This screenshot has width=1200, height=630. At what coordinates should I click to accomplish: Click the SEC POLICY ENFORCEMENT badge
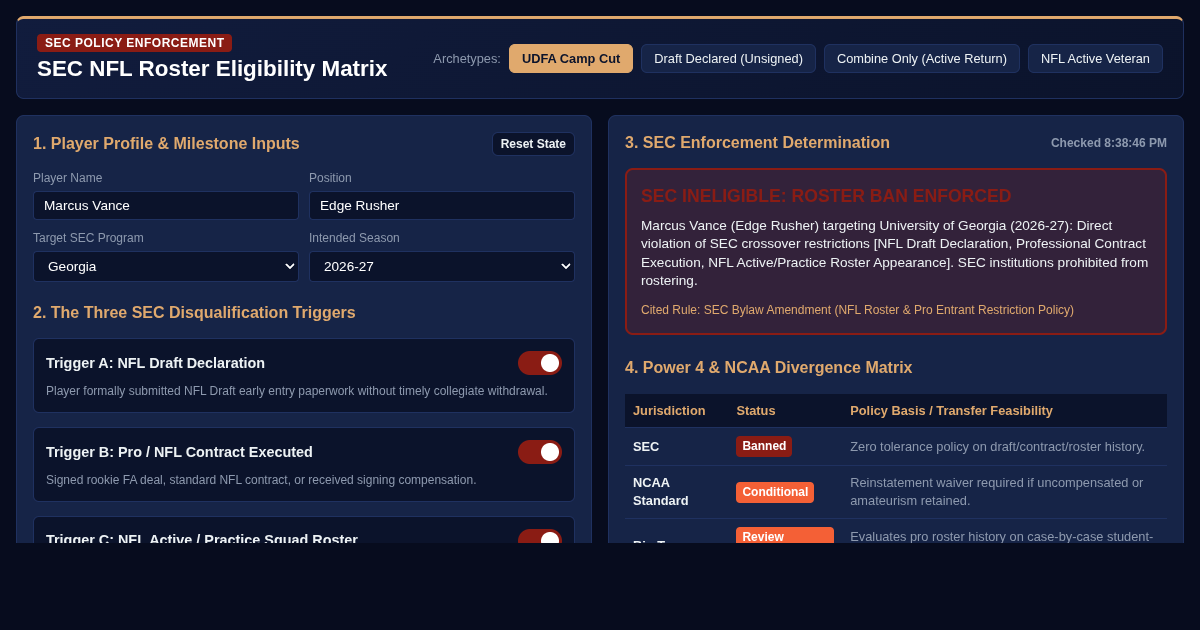tap(134, 43)
